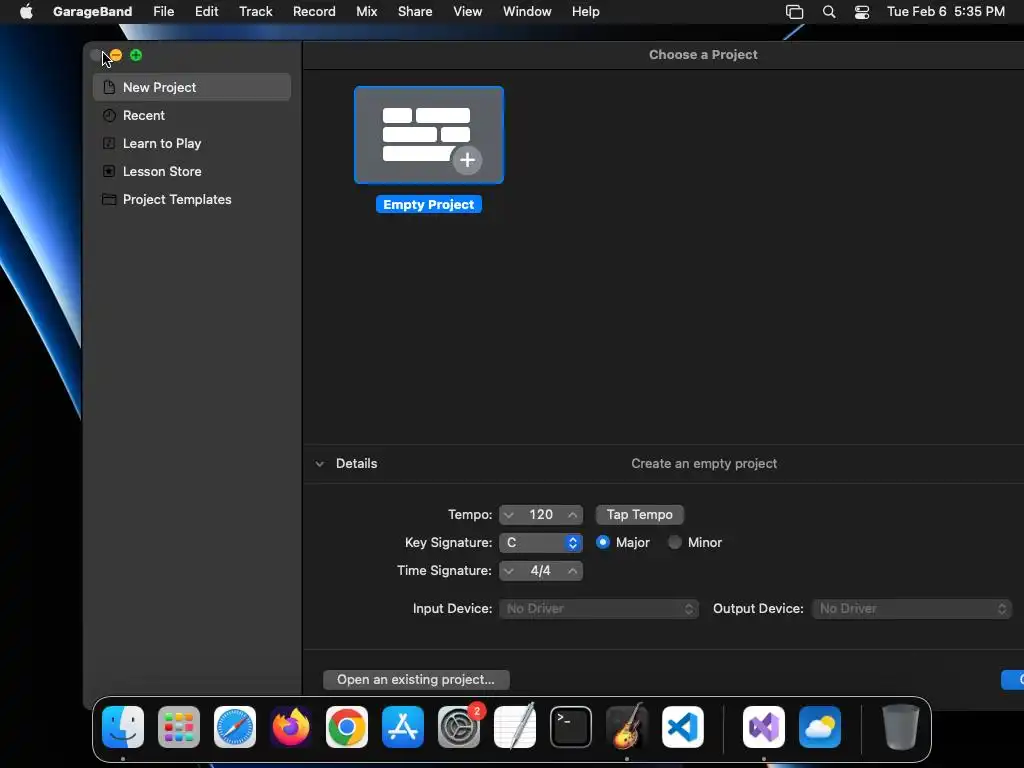
Task: Decrease tempo with down arrow
Action: [x=509, y=515]
